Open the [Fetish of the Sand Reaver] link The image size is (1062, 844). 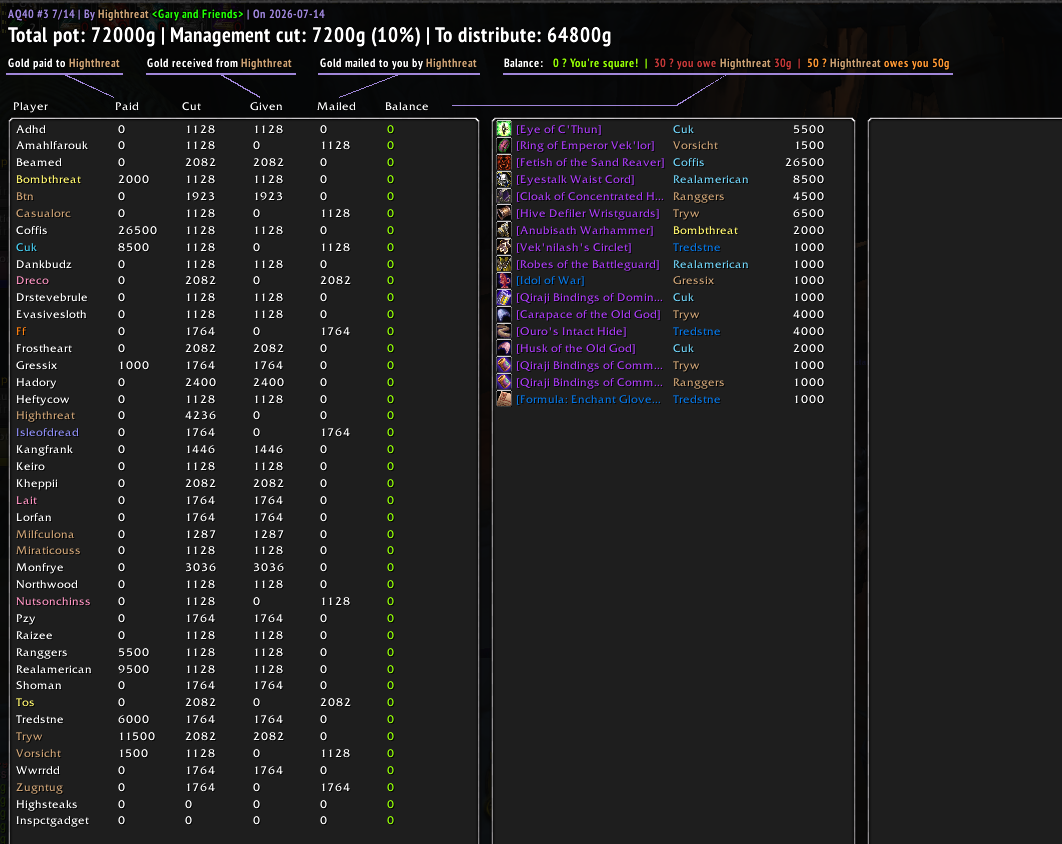[x=590, y=163]
